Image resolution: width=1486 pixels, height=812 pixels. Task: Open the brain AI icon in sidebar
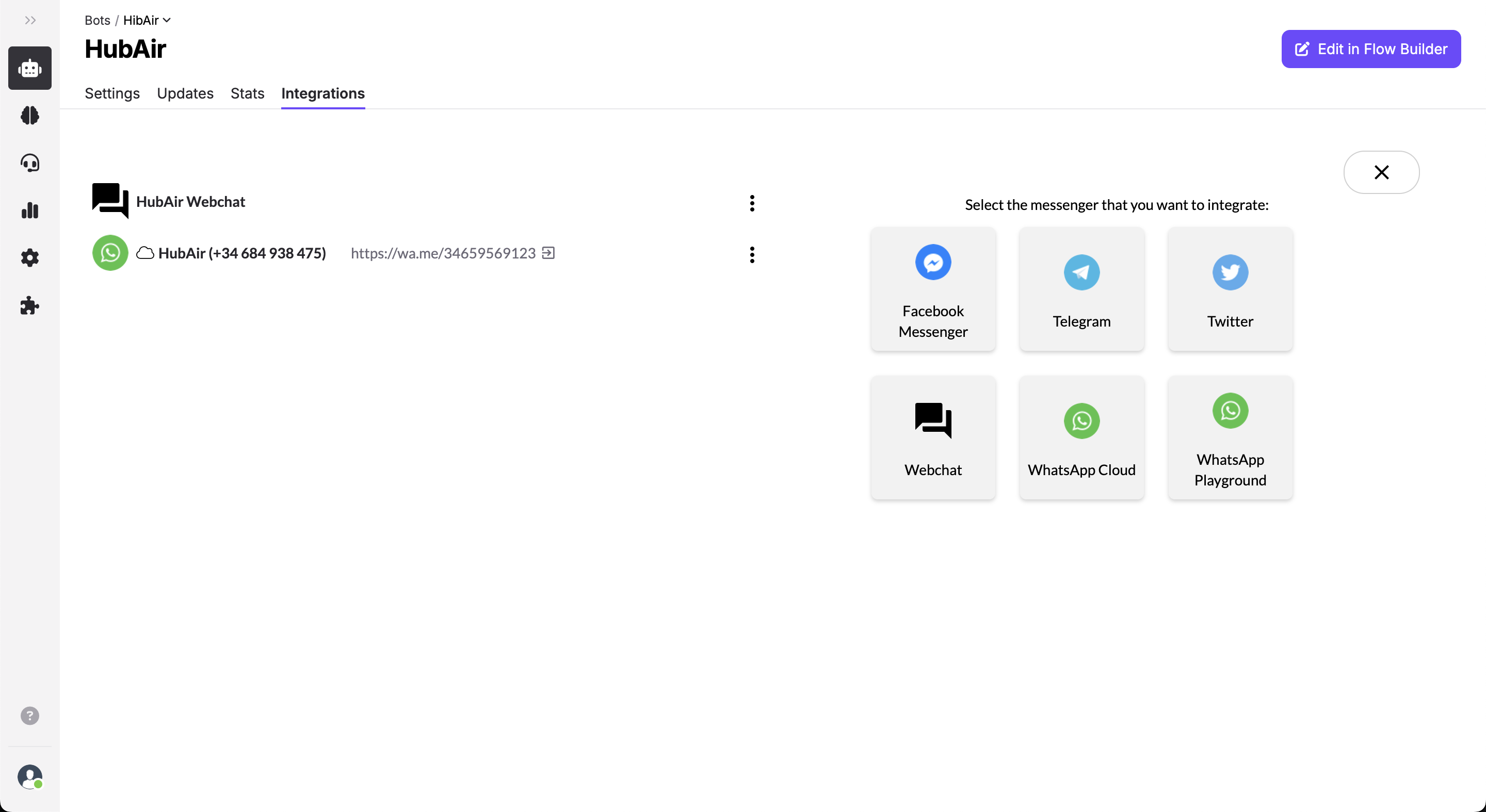point(29,116)
